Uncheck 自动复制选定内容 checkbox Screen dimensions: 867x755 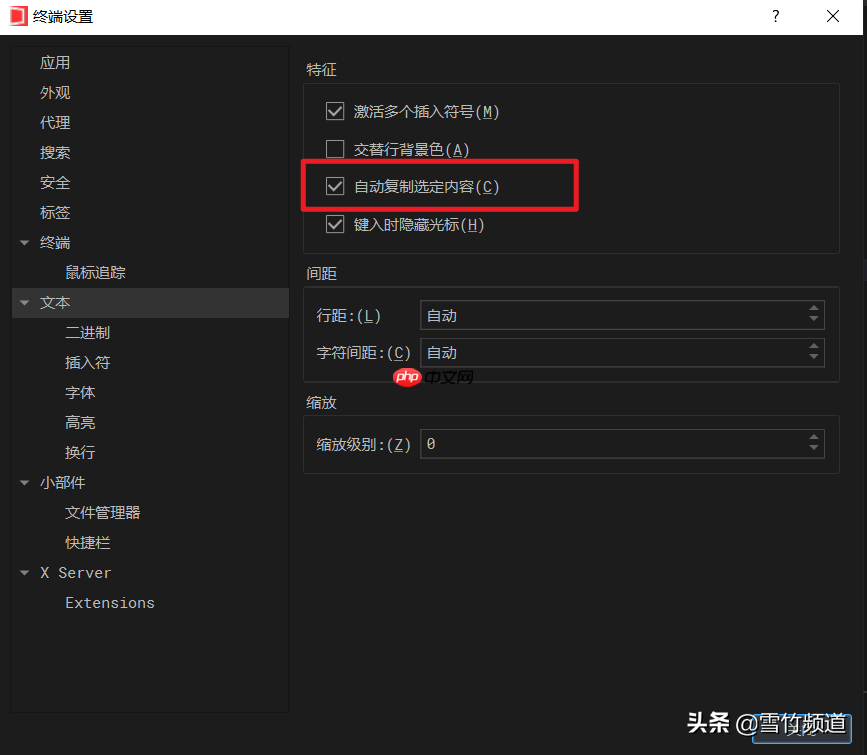point(335,186)
